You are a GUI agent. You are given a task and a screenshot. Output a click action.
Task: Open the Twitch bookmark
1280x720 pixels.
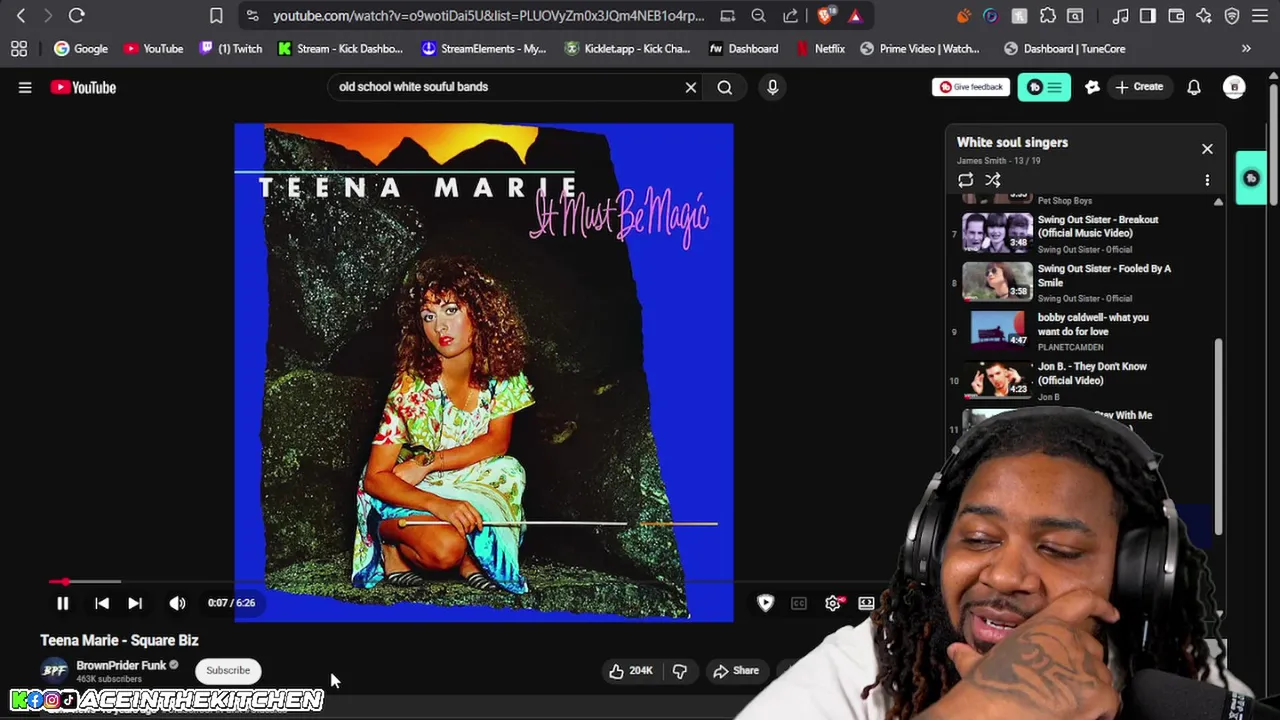(232, 48)
